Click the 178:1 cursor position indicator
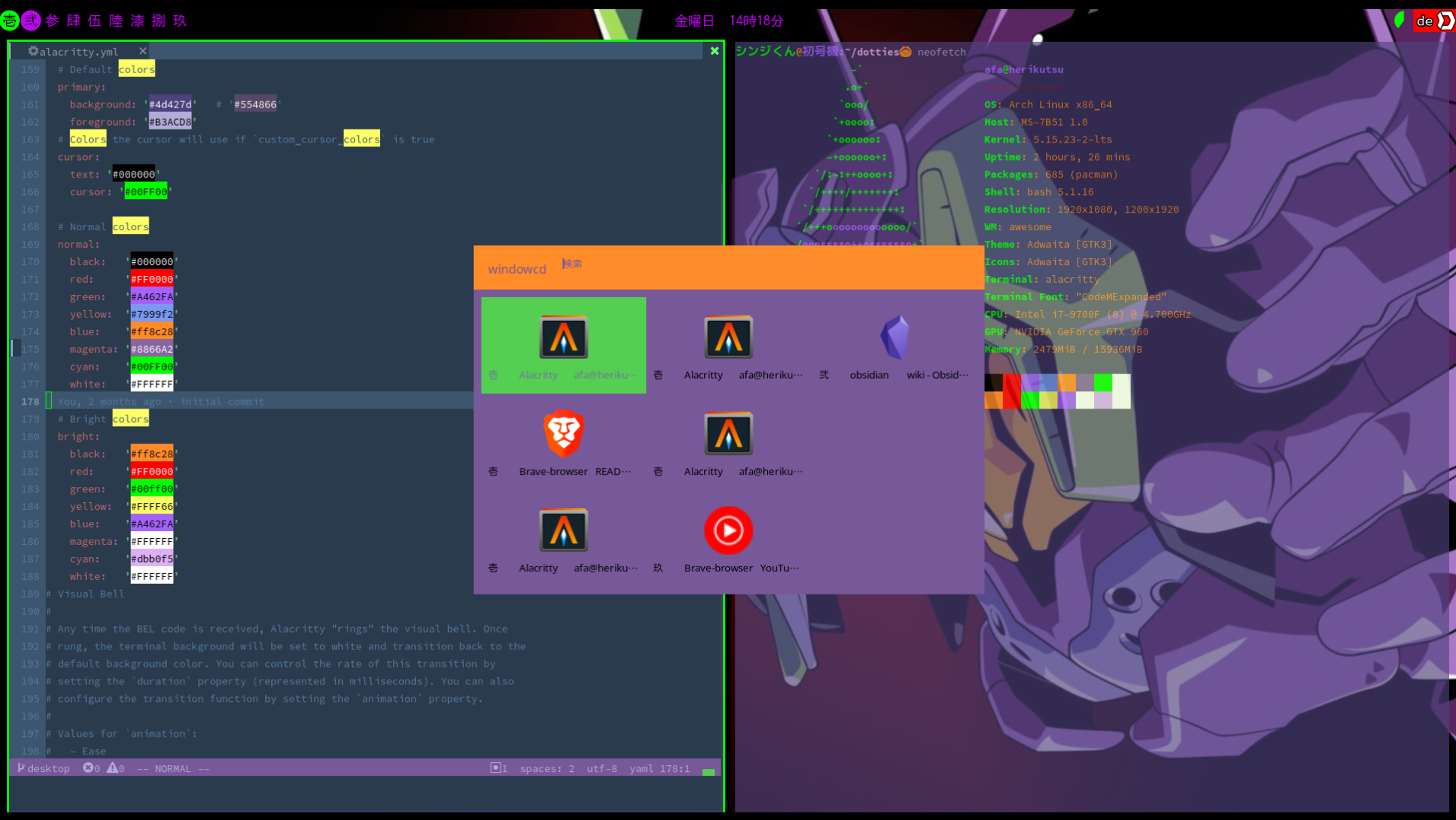 click(674, 768)
